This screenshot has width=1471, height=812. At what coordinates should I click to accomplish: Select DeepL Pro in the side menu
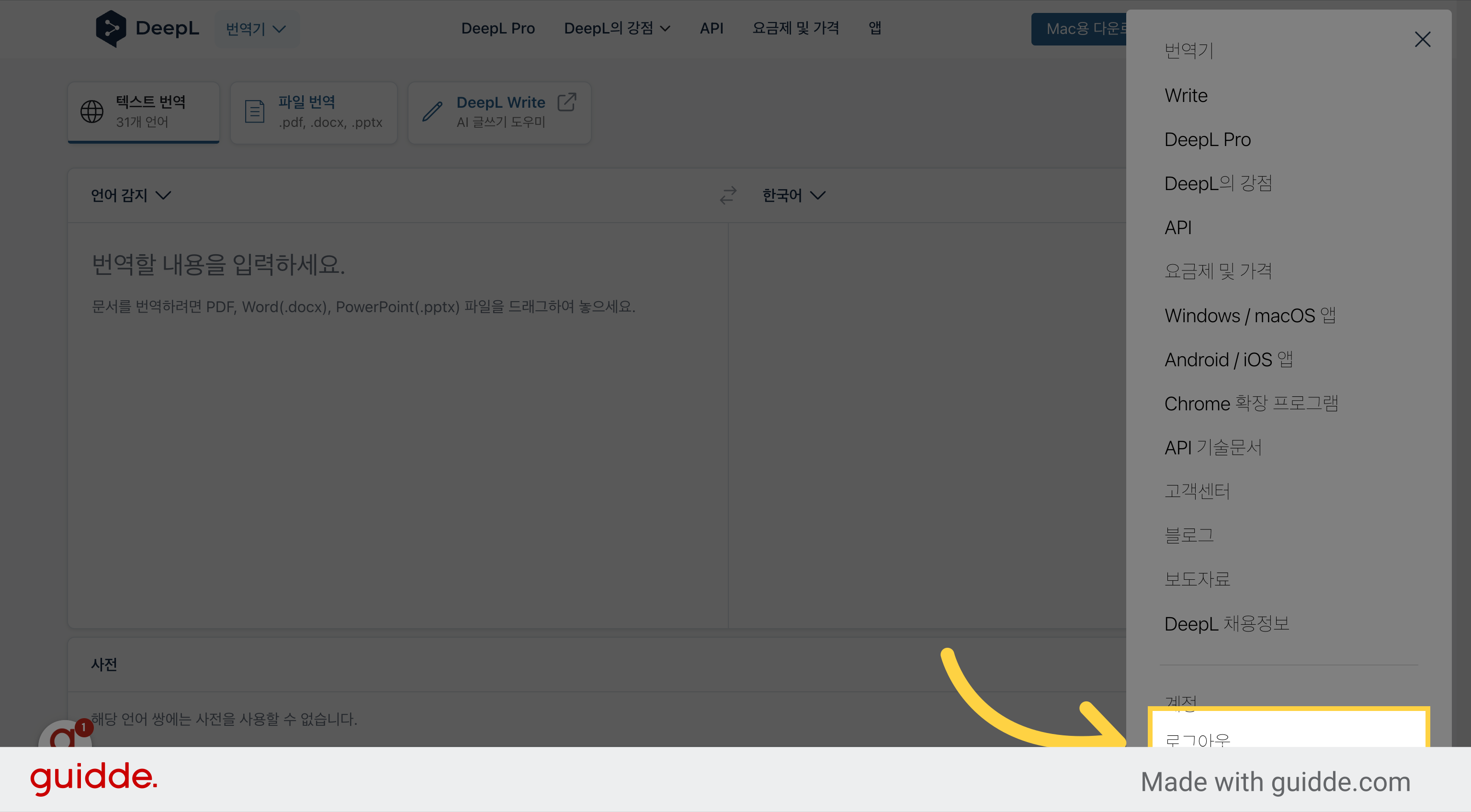point(1207,139)
